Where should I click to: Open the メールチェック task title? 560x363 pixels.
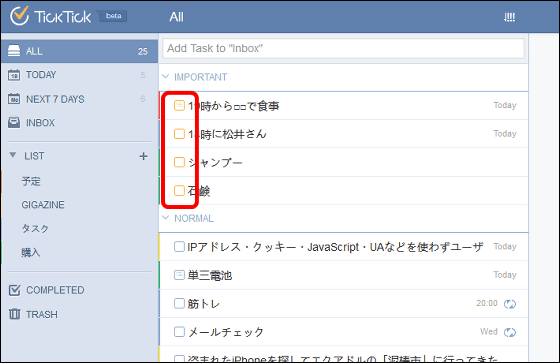coord(226,332)
